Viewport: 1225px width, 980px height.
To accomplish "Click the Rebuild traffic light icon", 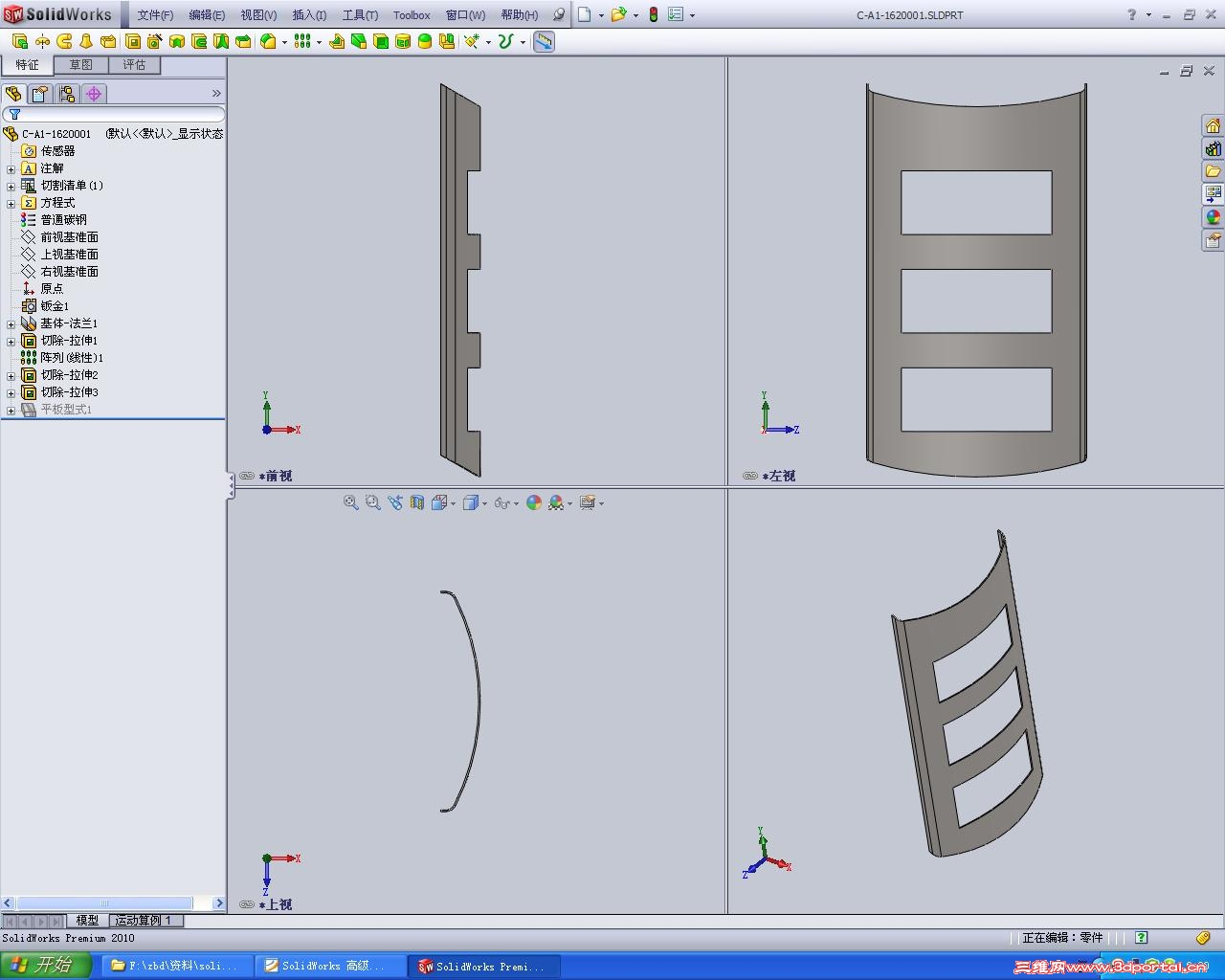I will 654,14.
